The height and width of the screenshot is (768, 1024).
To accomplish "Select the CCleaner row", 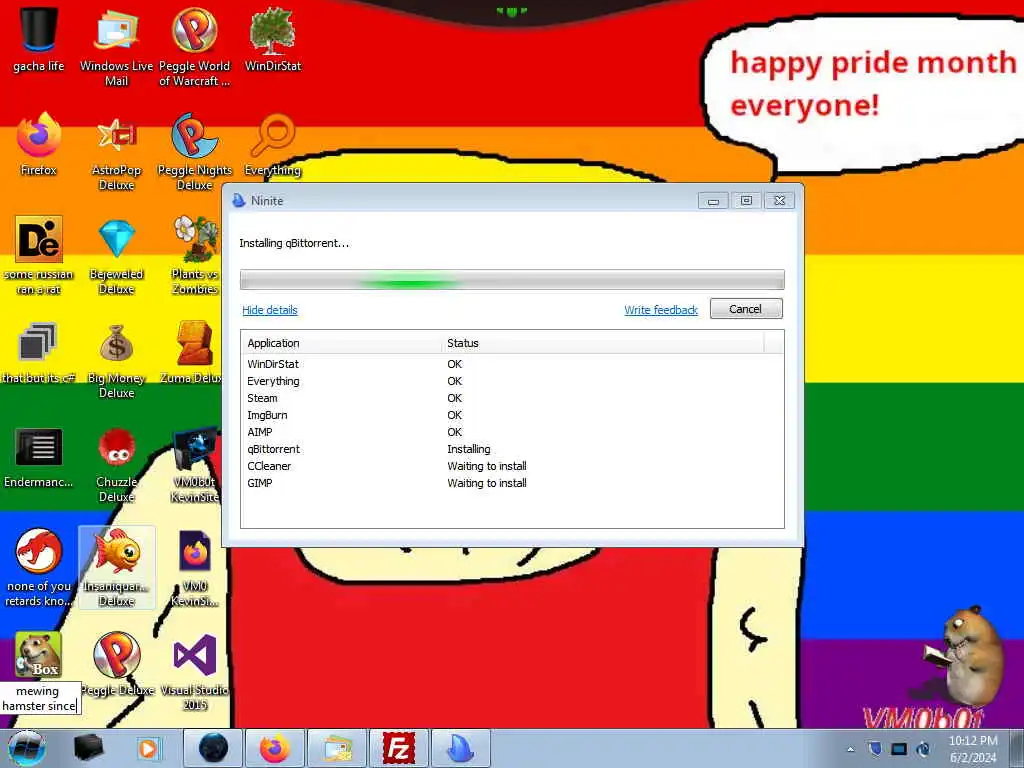I will [x=512, y=466].
